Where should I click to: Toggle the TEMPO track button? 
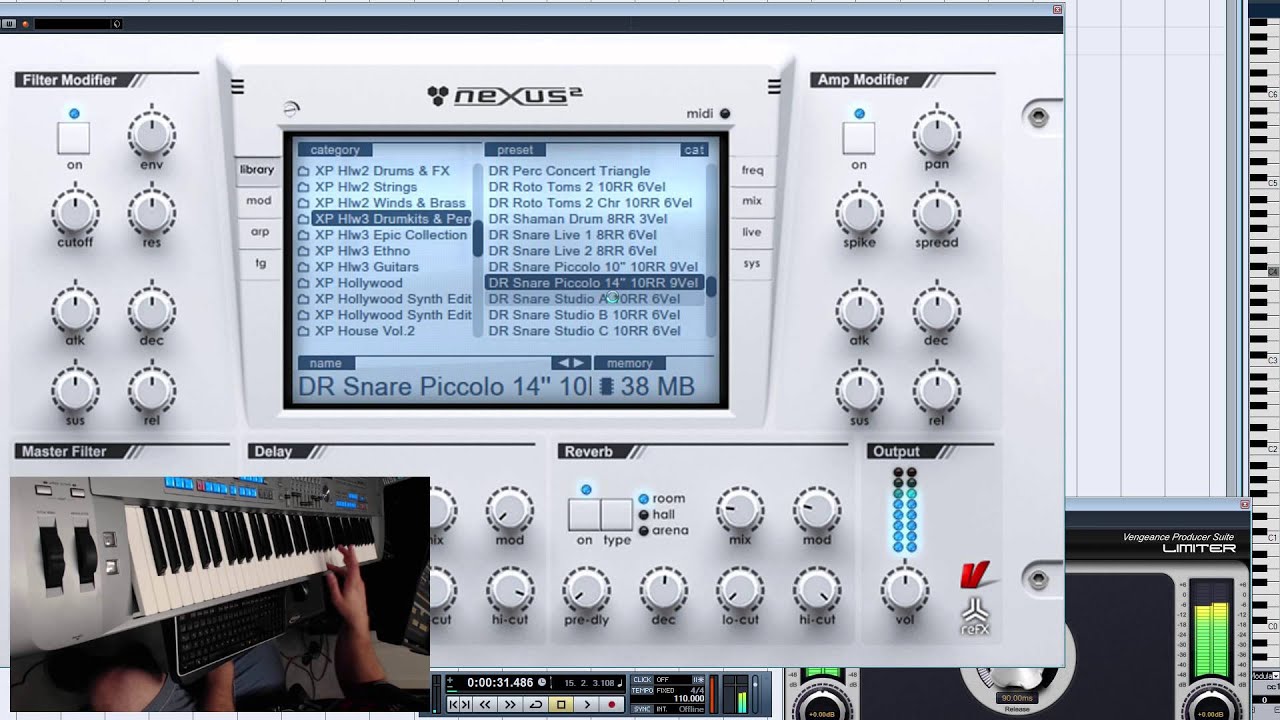(642, 690)
